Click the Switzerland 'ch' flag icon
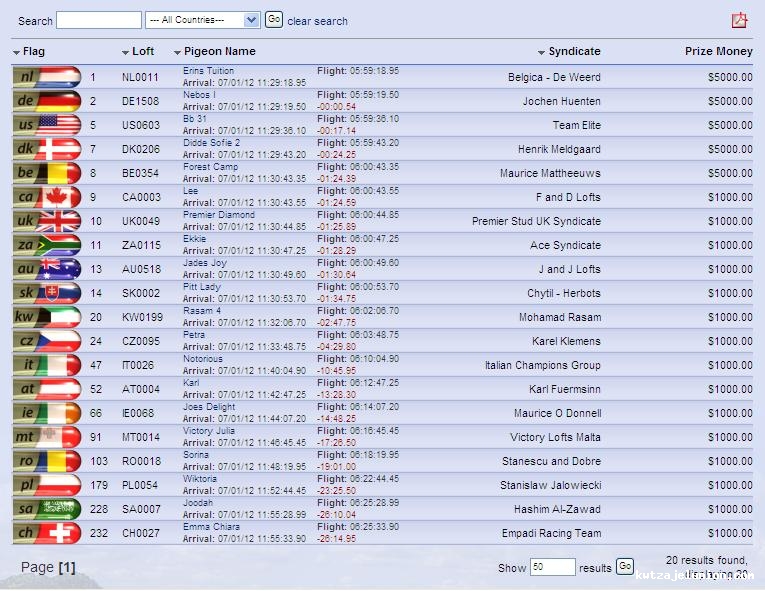This screenshot has width=765, height=591. (x=47, y=533)
